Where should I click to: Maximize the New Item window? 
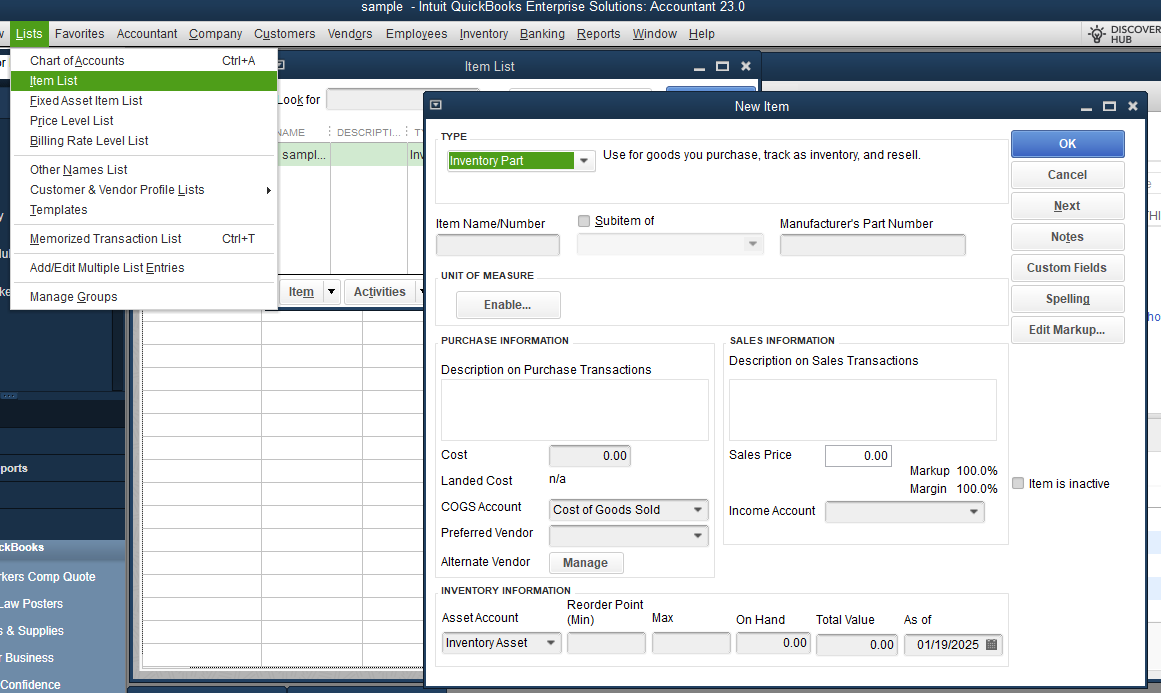coord(1109,106)
